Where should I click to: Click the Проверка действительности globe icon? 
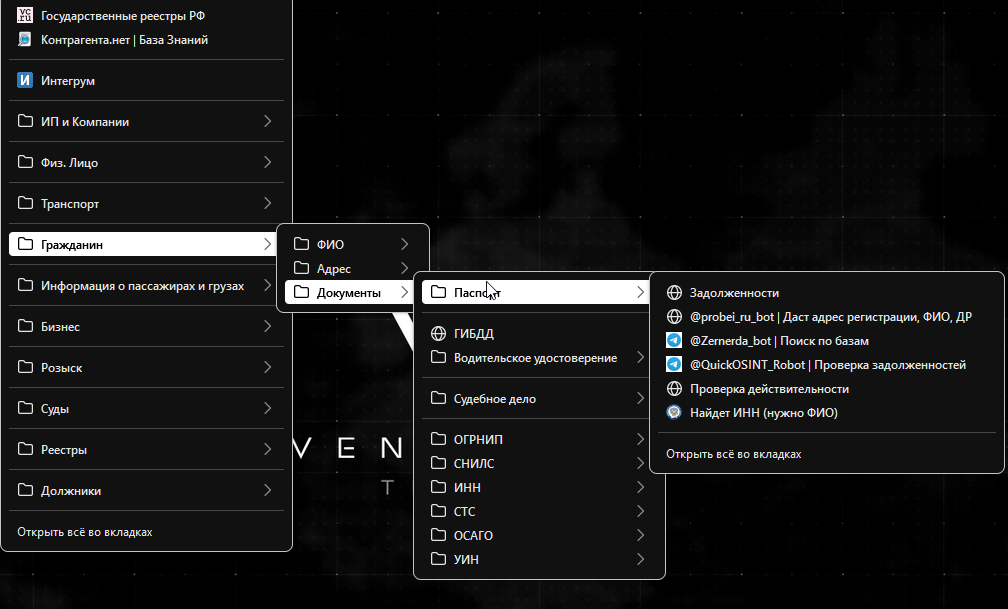coord(674,388)
